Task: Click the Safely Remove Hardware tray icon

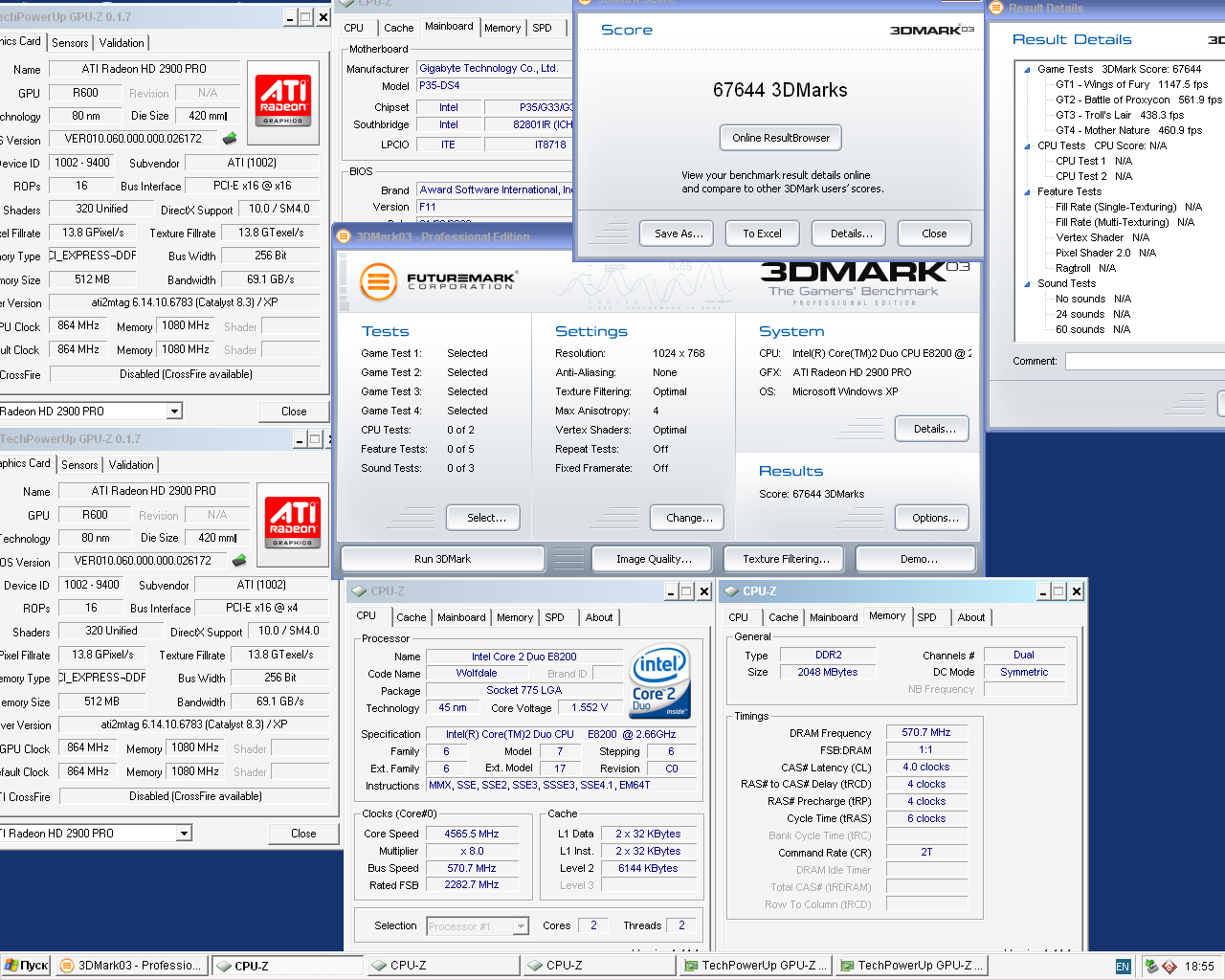Action: [x=1151, y=967]
